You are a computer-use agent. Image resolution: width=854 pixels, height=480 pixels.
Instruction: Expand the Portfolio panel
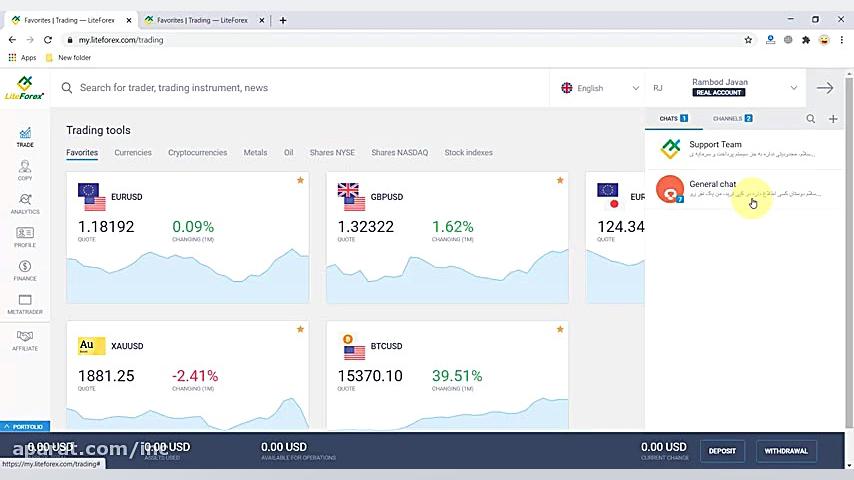click(25, 427)
